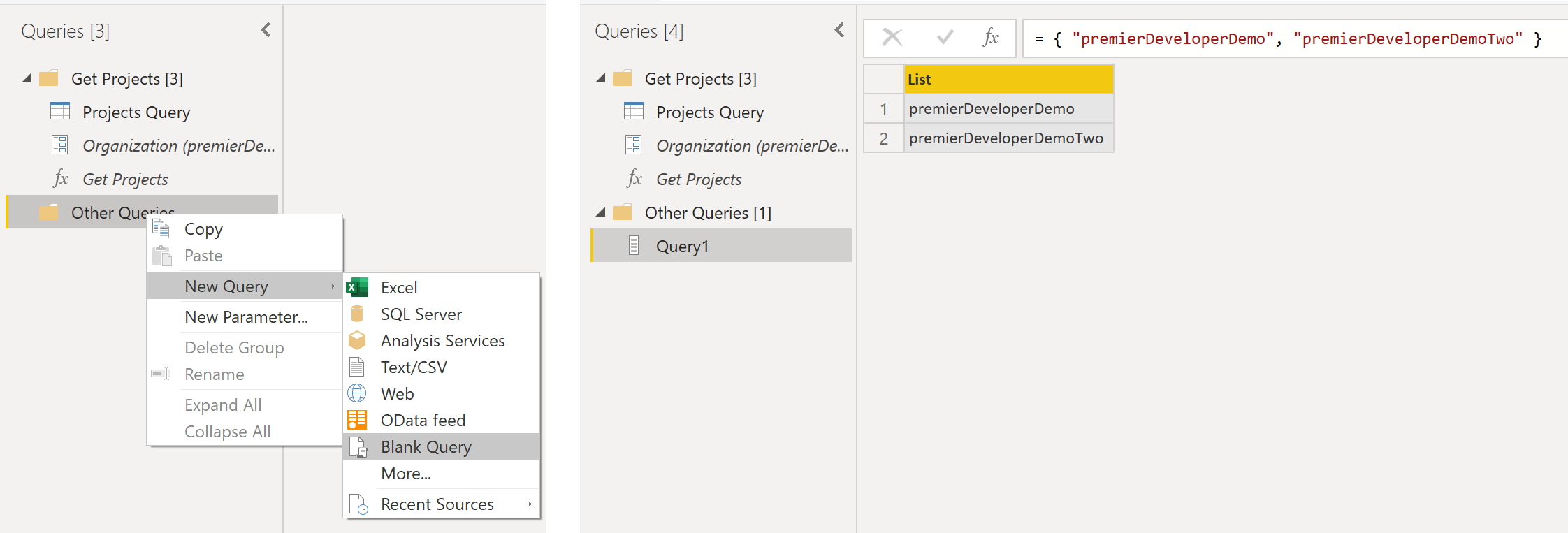Click the fx function icon in formula bar

(x=990, y=38)
